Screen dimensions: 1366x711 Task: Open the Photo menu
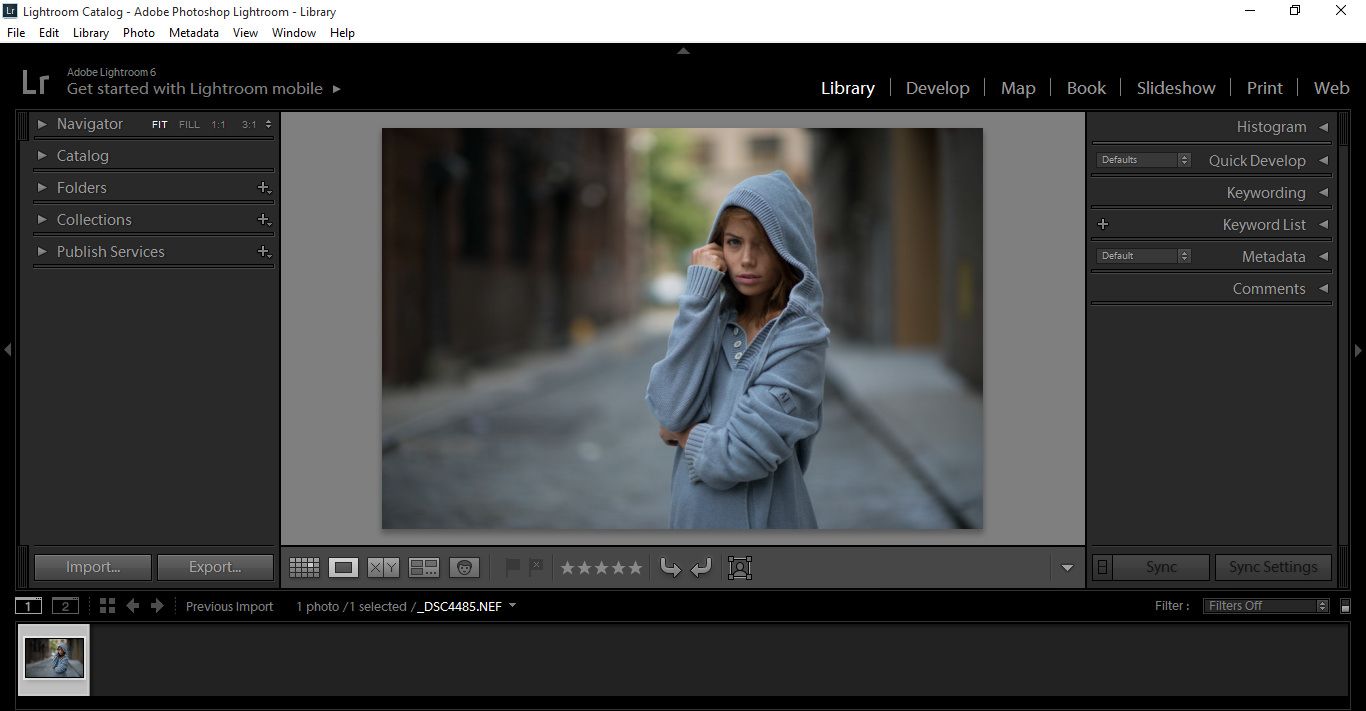tap(139, 33)
